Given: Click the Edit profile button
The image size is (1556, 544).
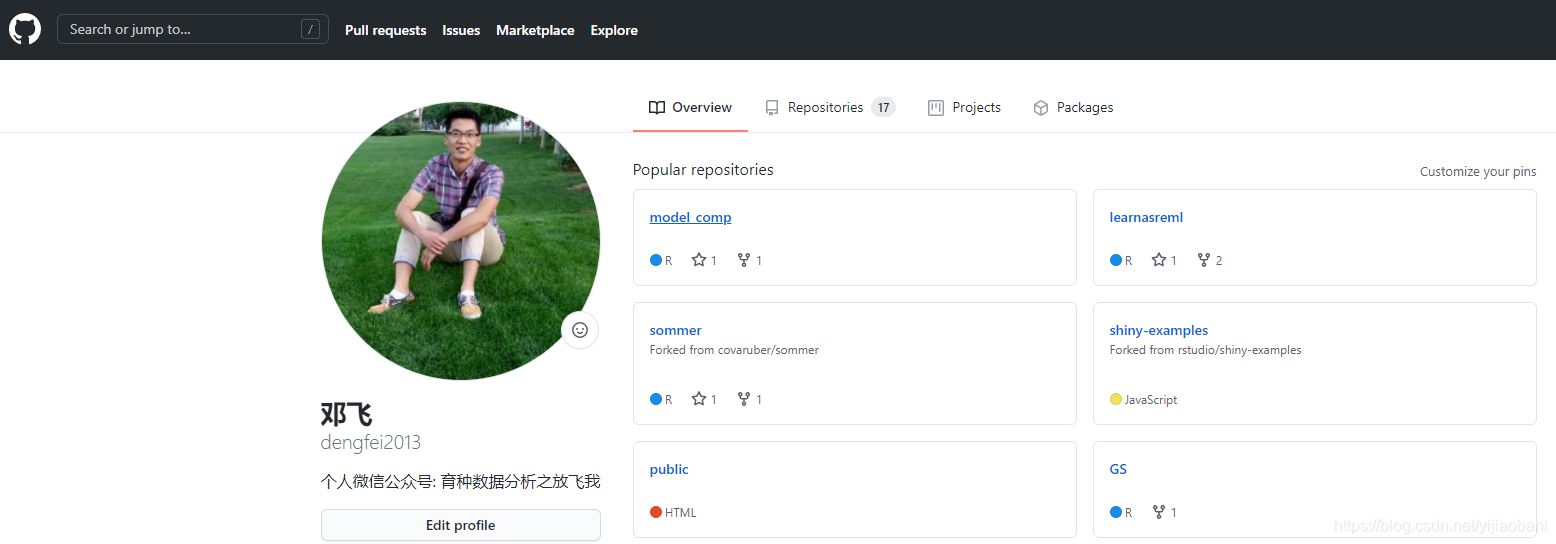Looking at the screenshot, I should (x=461, y=525).
